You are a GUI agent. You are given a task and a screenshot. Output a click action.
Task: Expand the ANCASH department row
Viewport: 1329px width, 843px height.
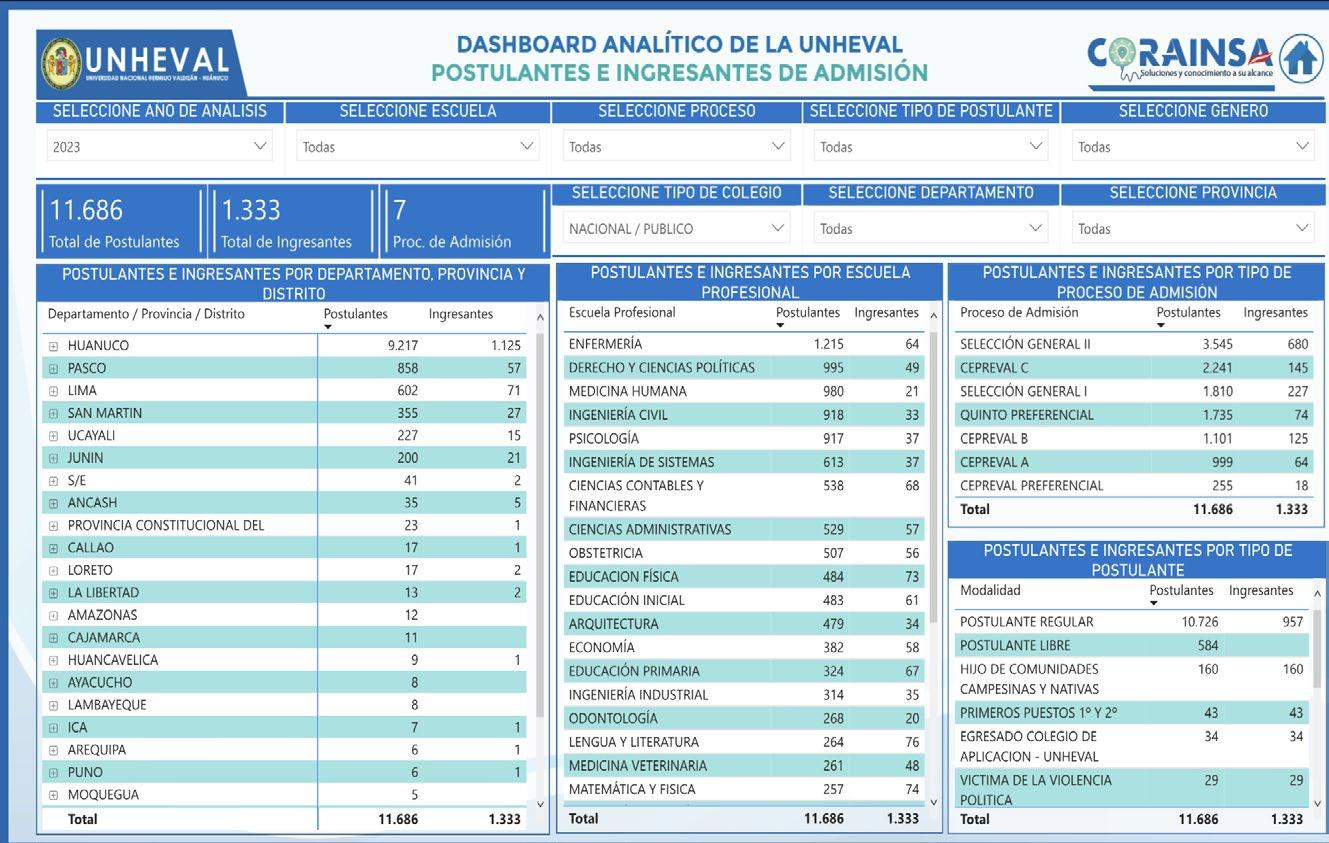[54, 503]
